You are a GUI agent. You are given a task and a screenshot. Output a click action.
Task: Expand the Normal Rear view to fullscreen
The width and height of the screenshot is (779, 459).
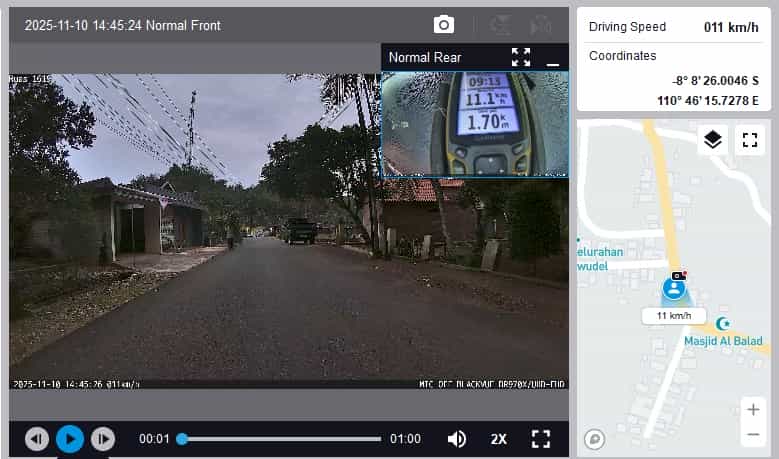click(521, 57)
